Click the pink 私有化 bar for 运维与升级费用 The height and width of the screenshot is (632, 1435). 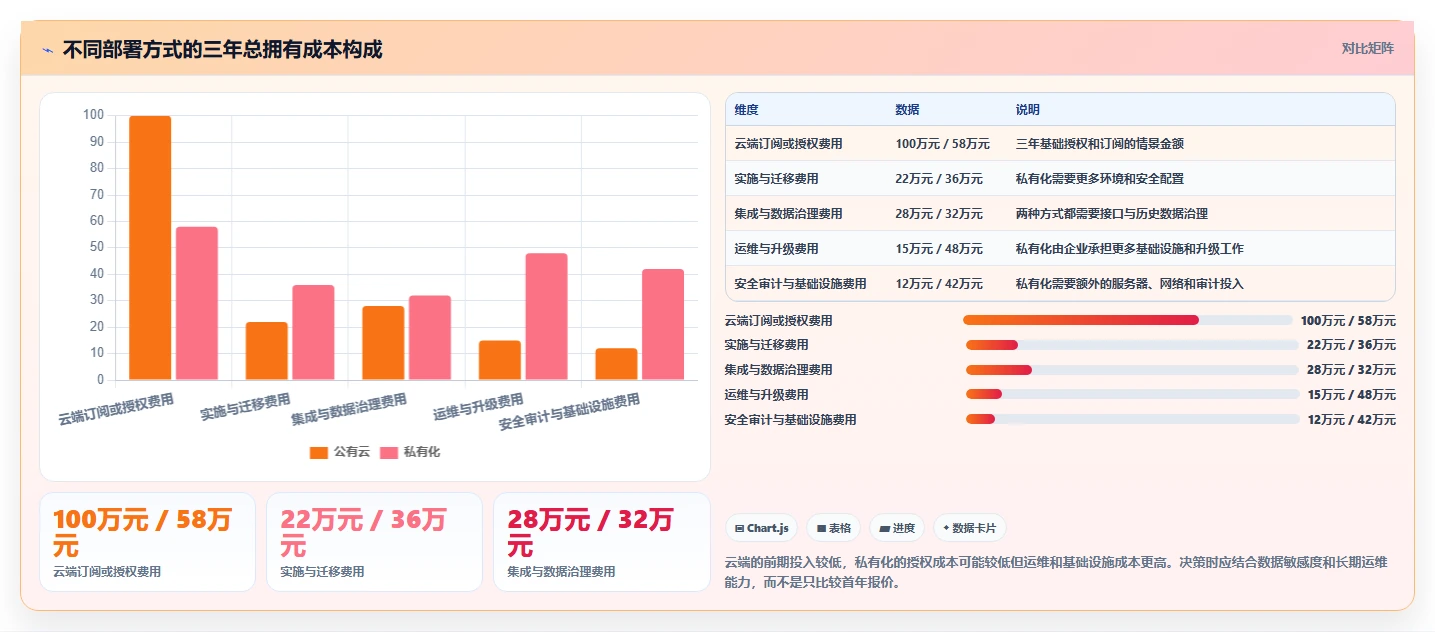[546, 317]
